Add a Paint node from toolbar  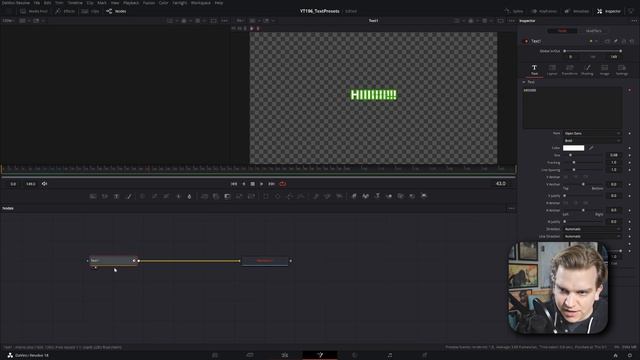coord(129,196)
